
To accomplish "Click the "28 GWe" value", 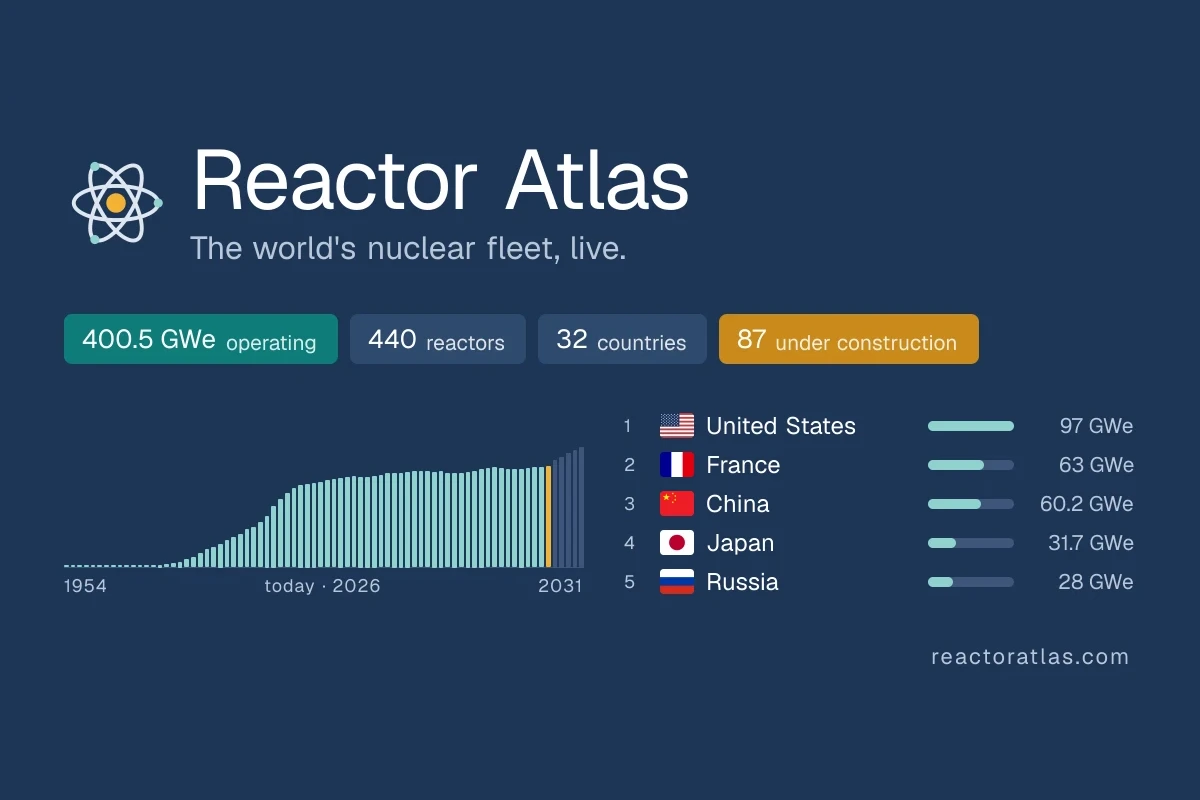I will pyautogui.click(x=1096, y=582).
